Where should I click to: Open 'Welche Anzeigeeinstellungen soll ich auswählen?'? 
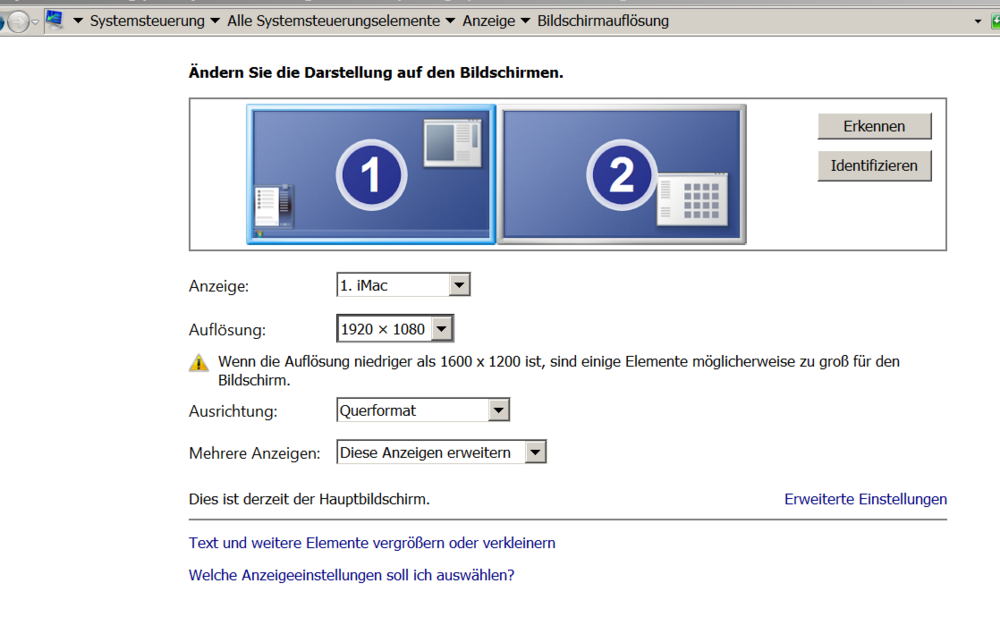[350, 575]
